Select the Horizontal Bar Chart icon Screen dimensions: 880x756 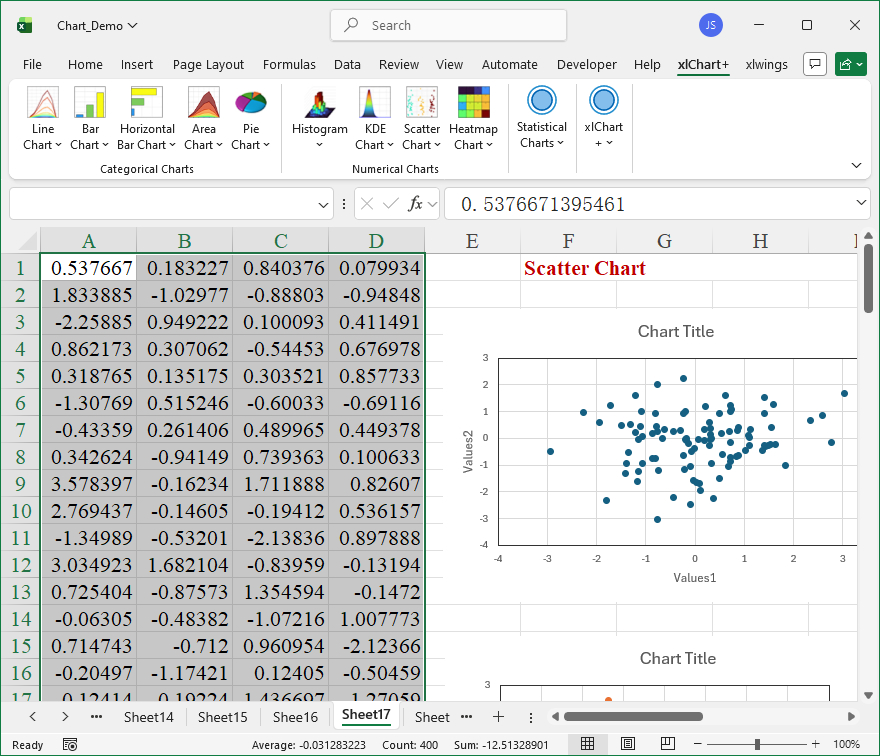pyautogui.click(x=147, y=118)
